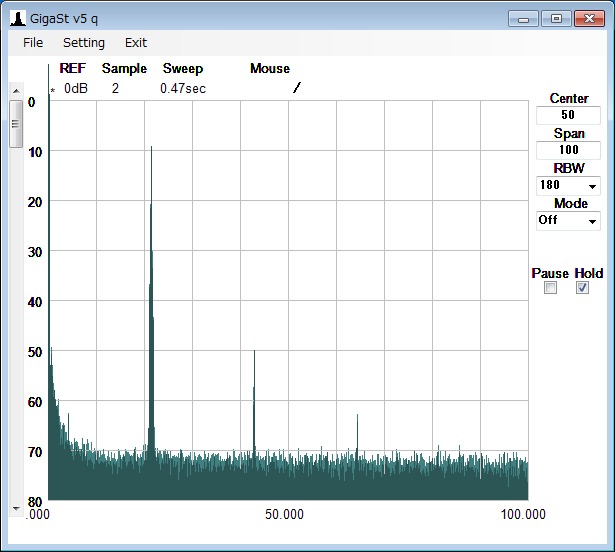Click the Sweep time readout 0.47sec

click(x=183, y=89)
